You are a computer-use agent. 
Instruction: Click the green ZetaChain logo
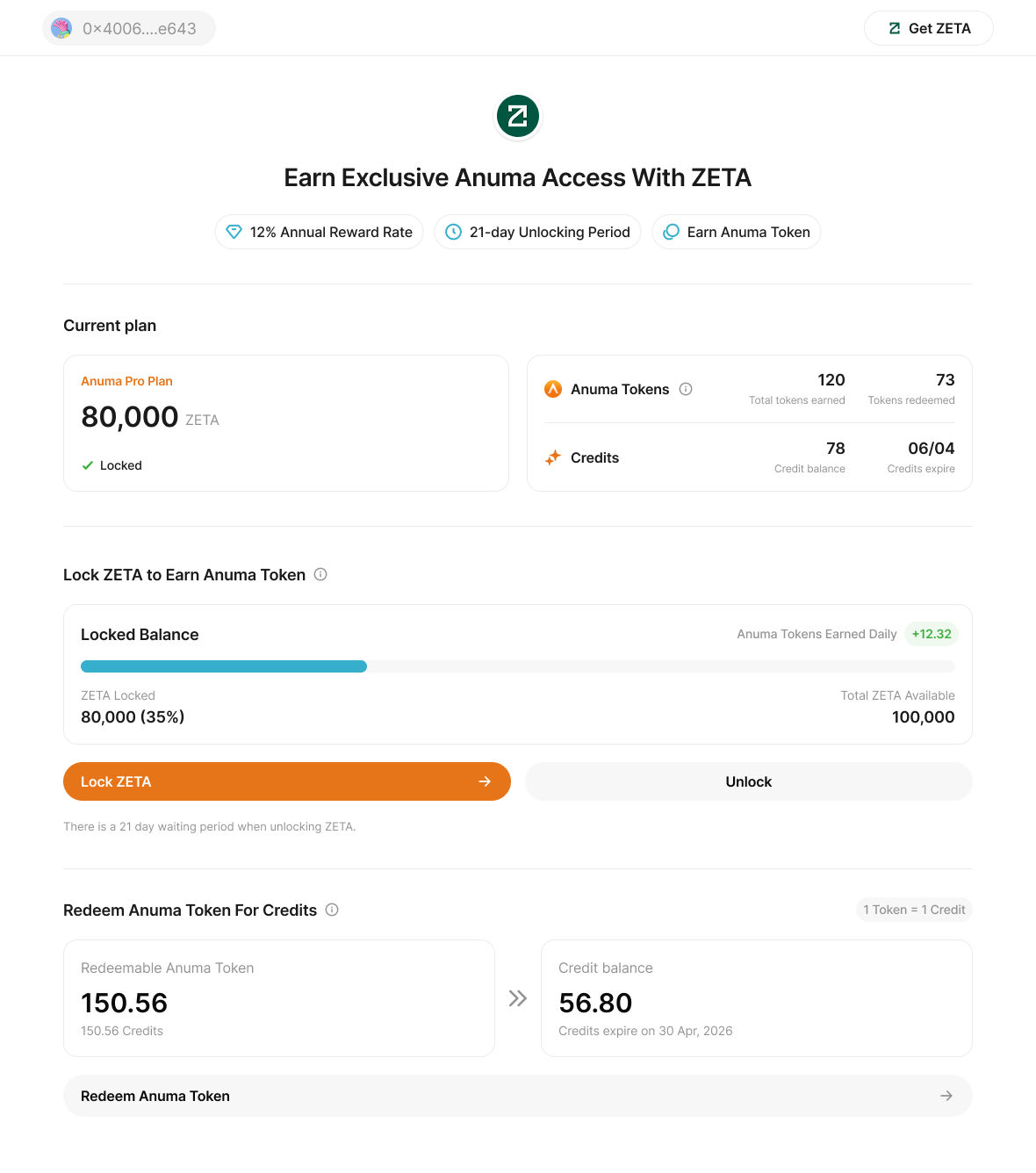tap(518, 116)
